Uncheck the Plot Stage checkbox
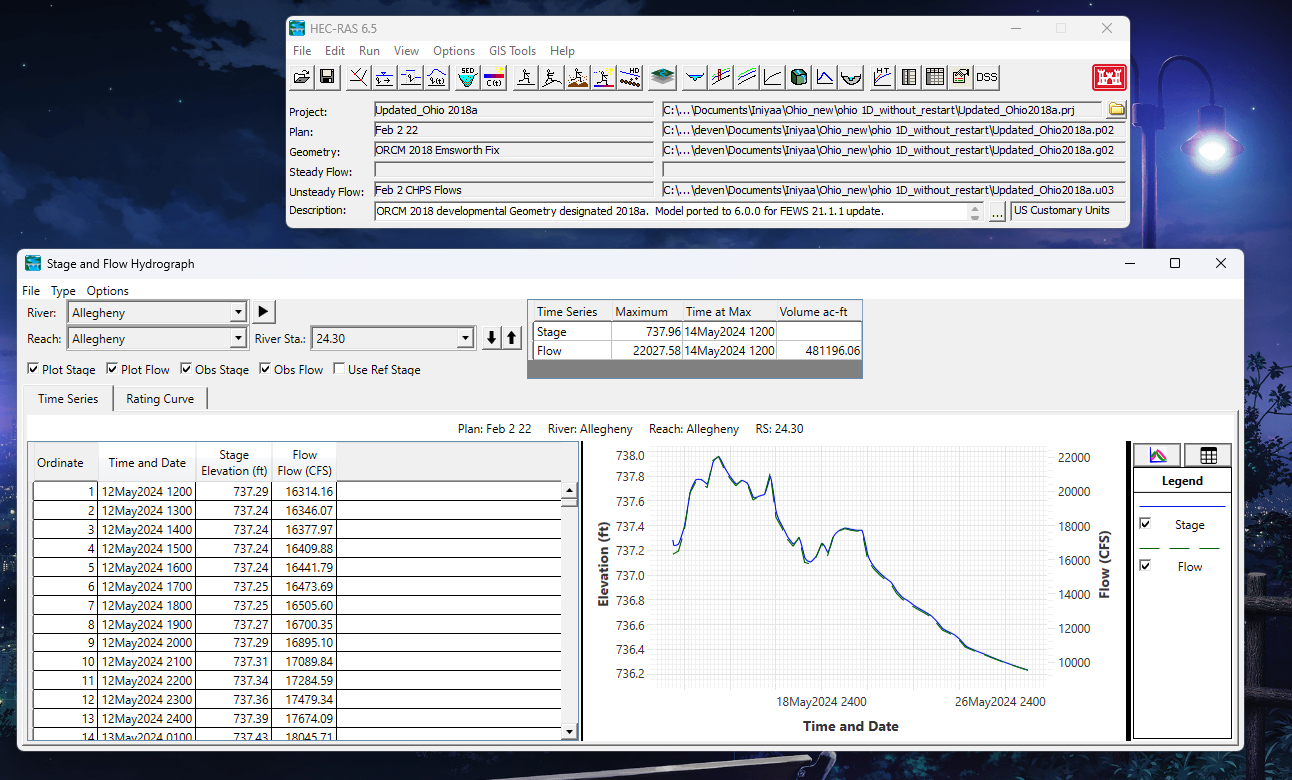The image size is (1292, 780). (x=33, y=369)
